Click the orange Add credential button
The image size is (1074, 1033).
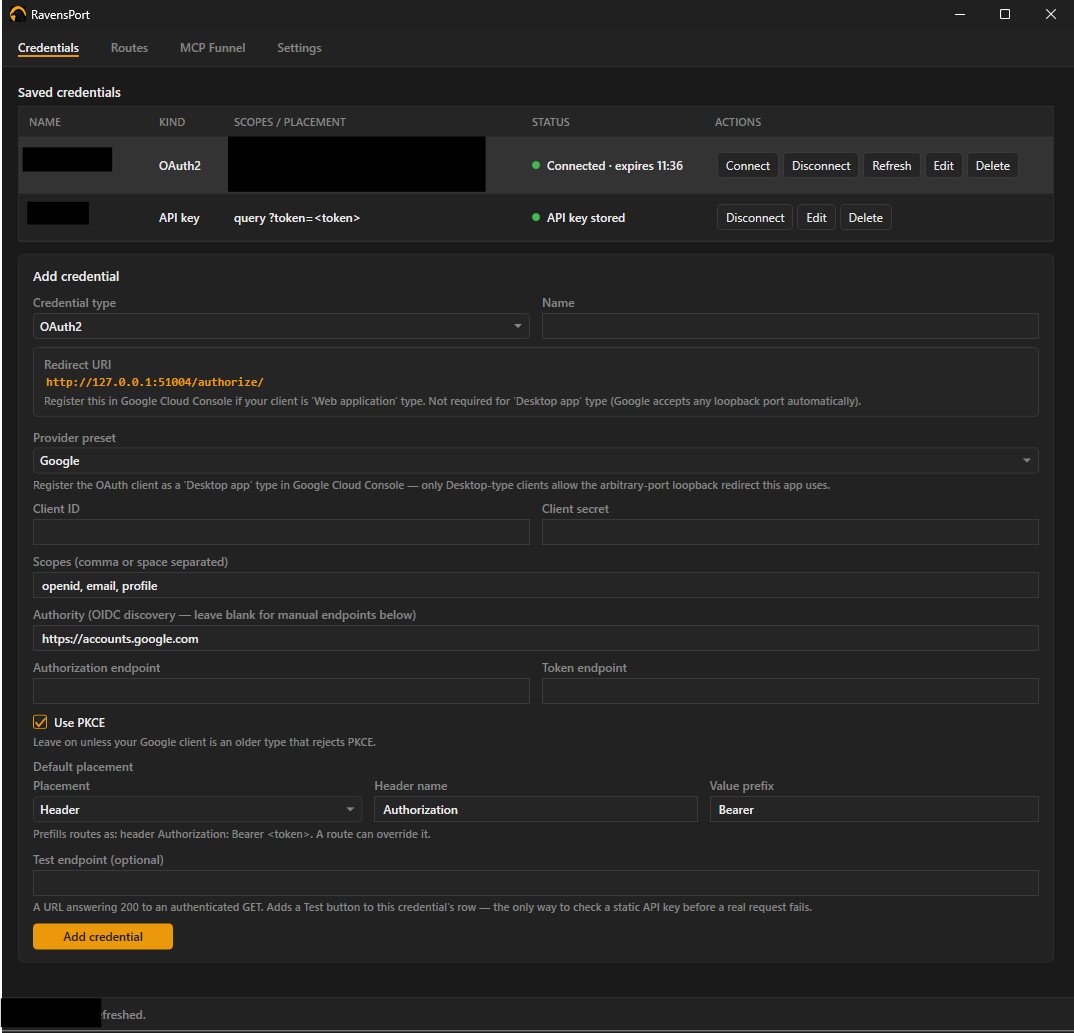tap(103, 936)
